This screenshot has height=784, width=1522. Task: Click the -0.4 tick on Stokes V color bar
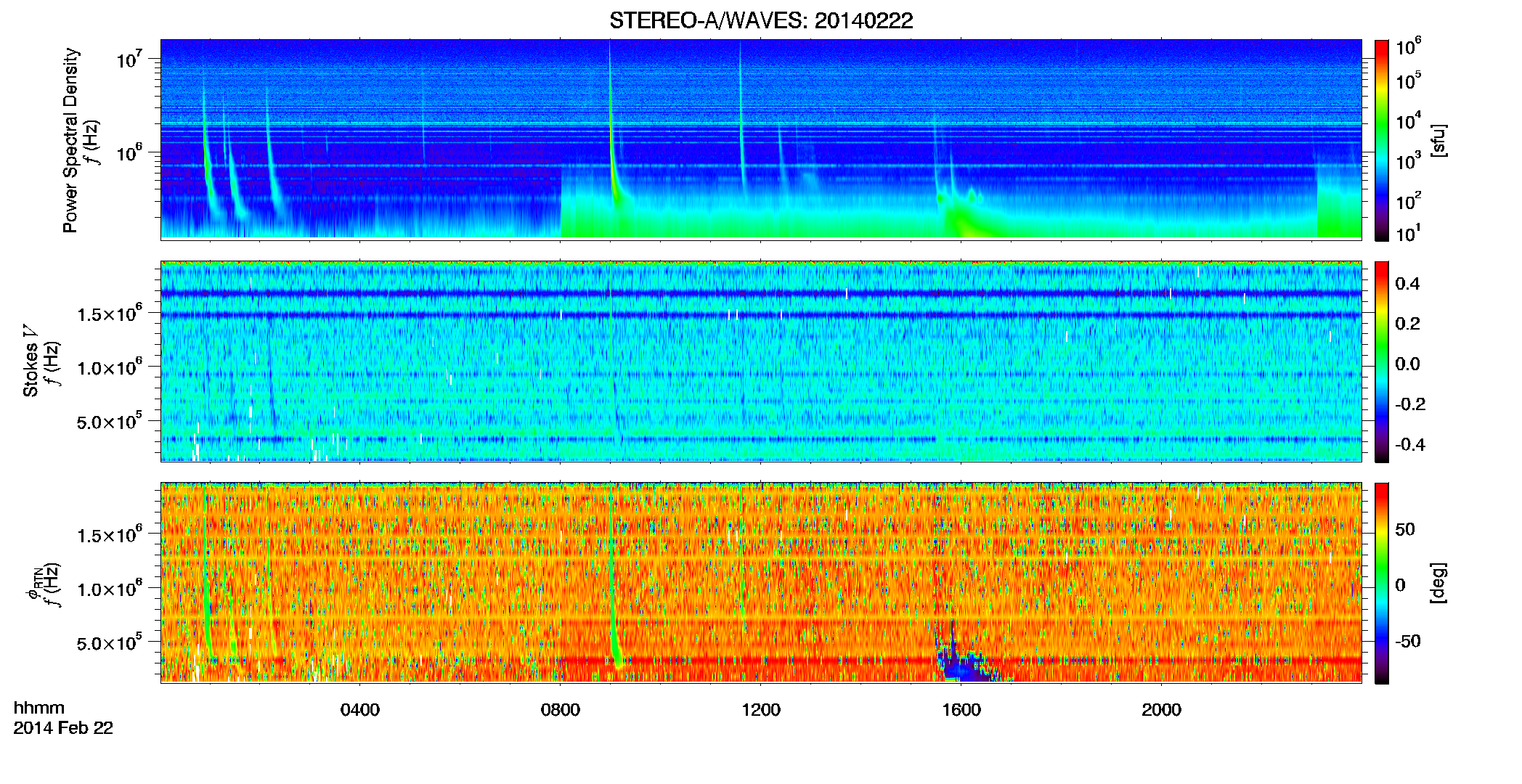coord(1410,444)
